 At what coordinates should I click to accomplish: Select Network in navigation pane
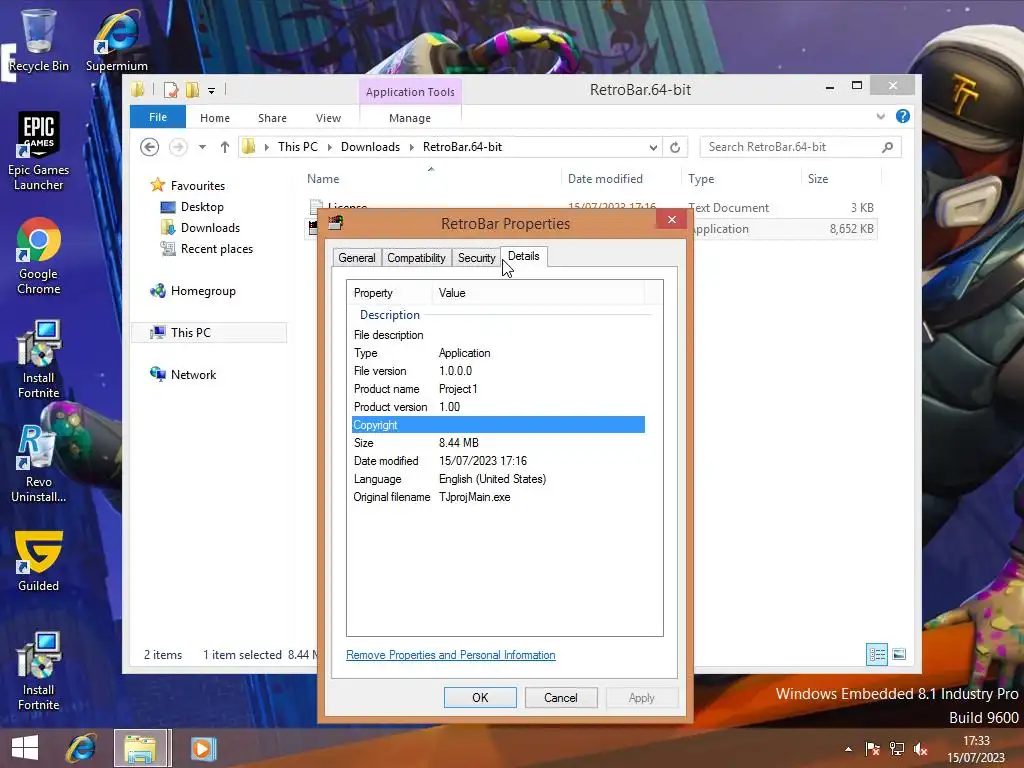click(x=193, y=375)
